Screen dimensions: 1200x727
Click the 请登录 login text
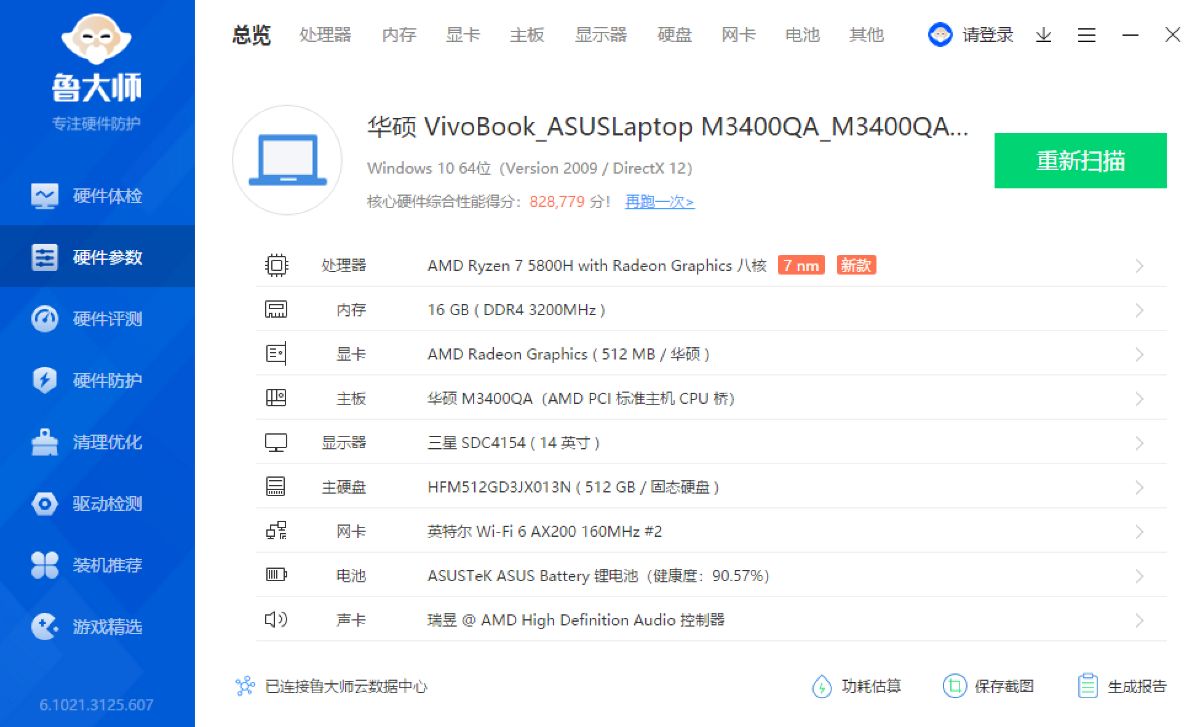coord(988,35)
